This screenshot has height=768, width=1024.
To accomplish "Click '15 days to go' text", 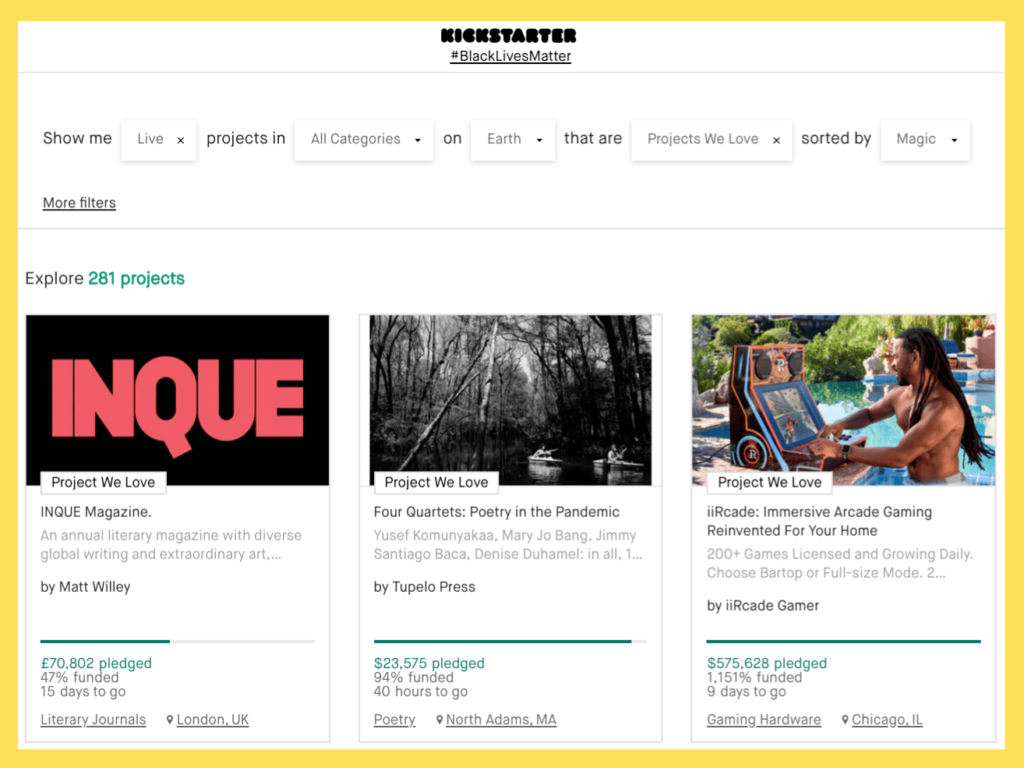I will [x=83, y=692].
